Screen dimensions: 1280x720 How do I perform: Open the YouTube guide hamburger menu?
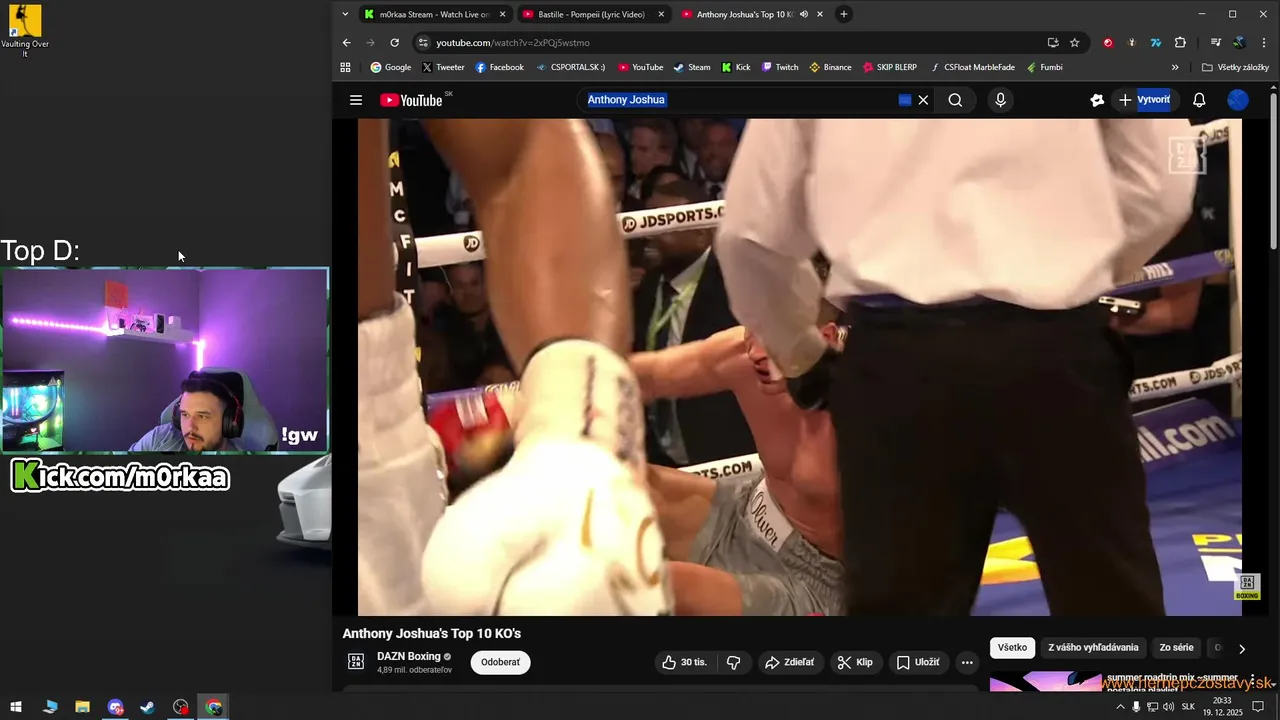click(x=356, y=100)
